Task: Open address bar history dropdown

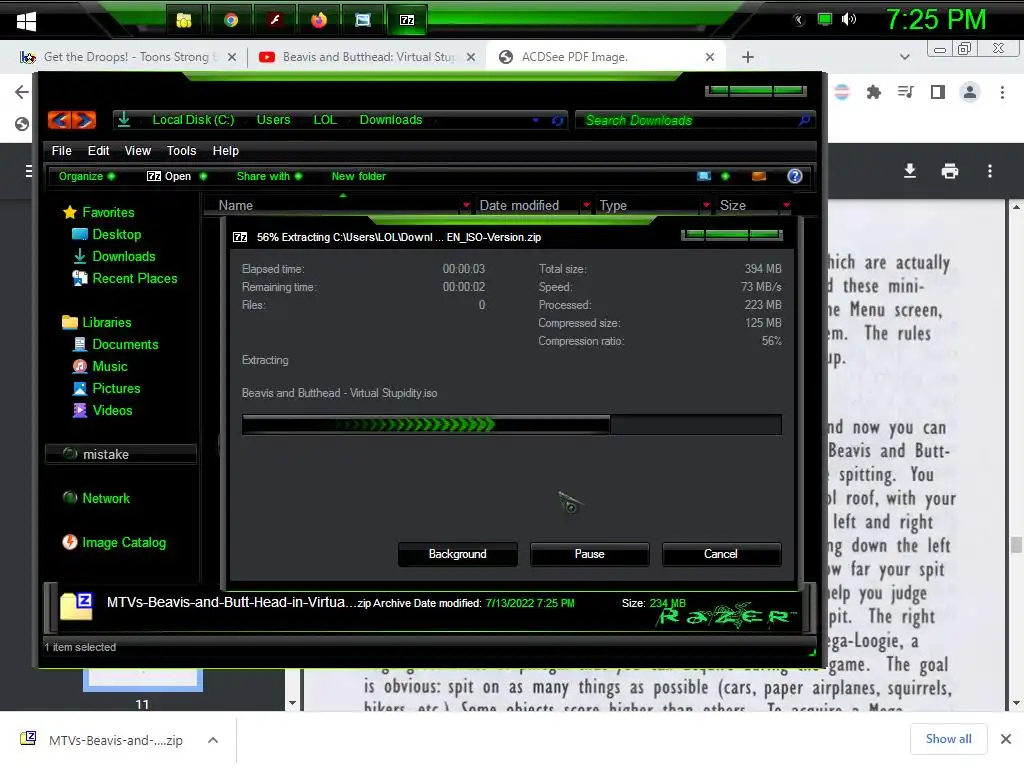Action: pyautogui.click(x=536, y=120)
